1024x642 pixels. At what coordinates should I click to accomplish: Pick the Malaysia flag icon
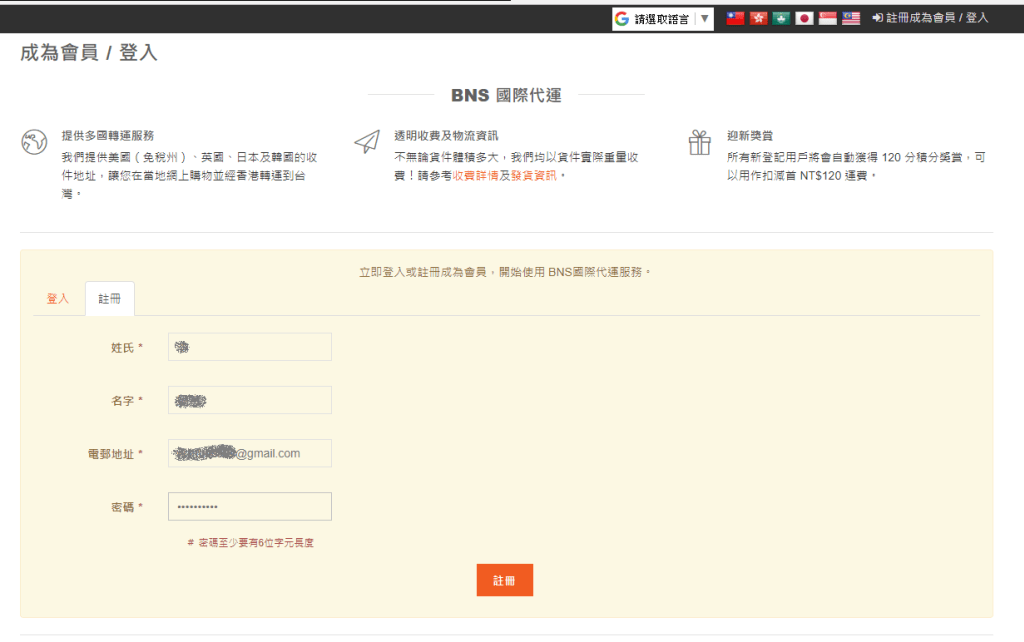click(x=851, y=18)
